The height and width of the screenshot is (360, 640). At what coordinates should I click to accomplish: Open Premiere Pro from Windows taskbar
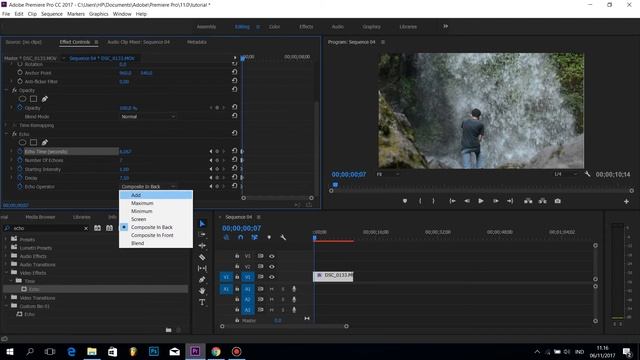pos(195,351)
